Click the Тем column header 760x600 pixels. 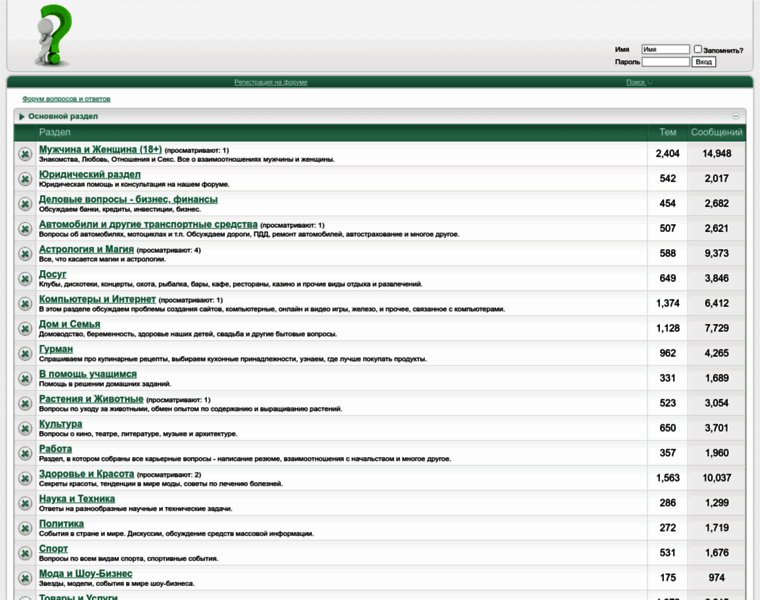pyautogui.click(x=667, y=132)
